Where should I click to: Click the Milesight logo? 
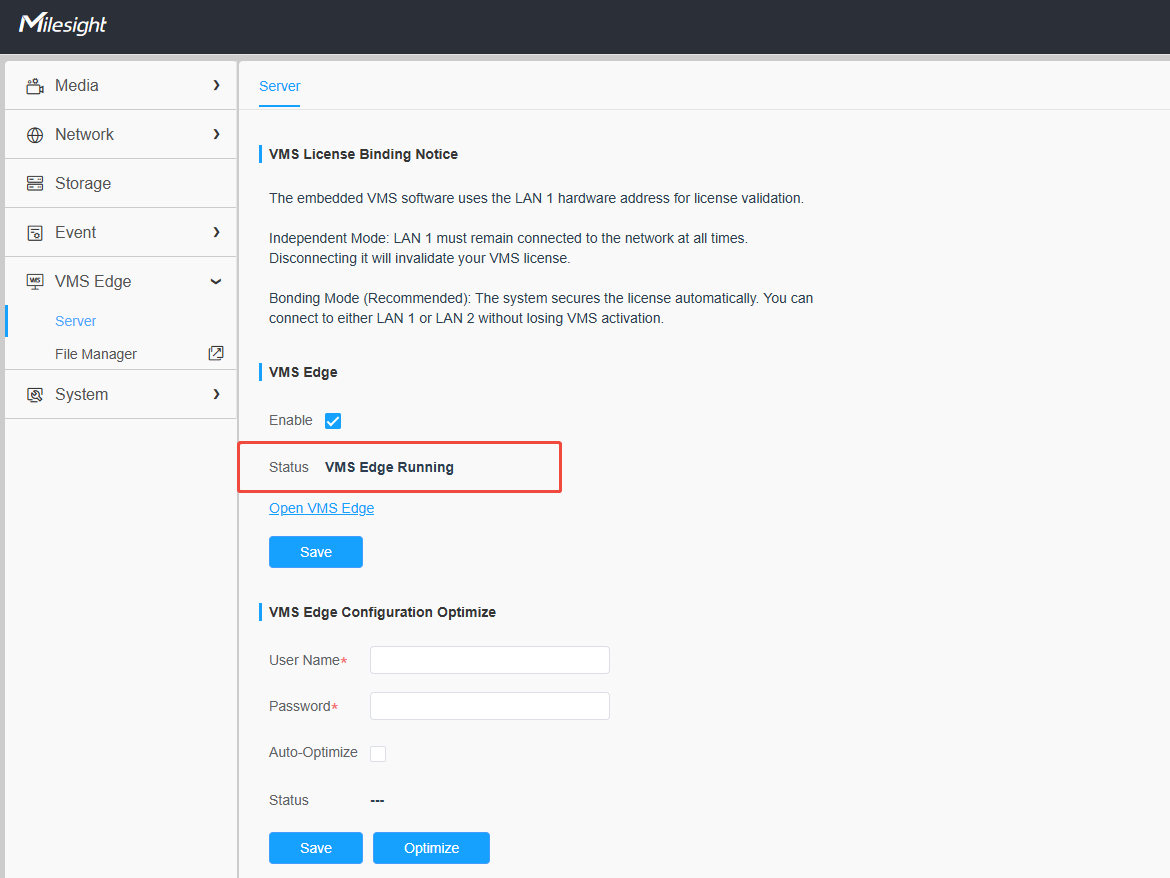pyautogui.click(x=63, y=24)
